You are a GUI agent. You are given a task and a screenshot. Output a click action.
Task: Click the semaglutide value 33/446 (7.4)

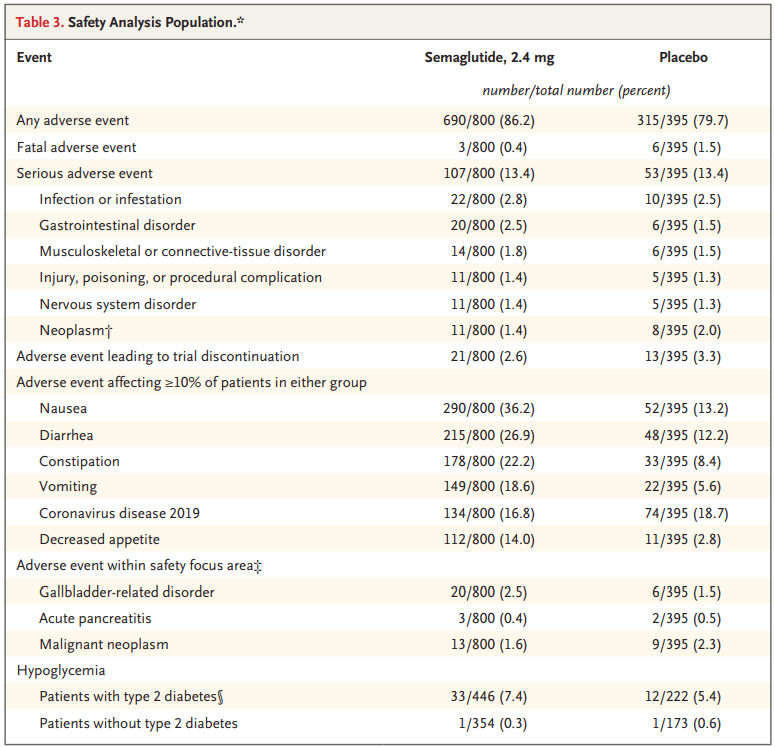point(489,696)
